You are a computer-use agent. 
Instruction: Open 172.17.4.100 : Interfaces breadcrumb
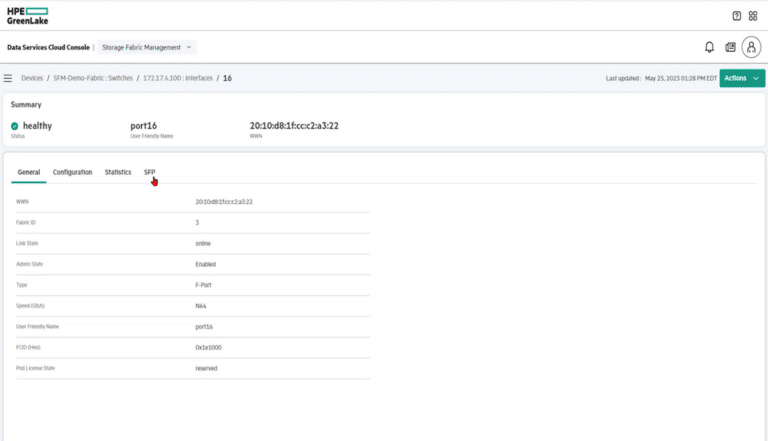coord(178,78)
